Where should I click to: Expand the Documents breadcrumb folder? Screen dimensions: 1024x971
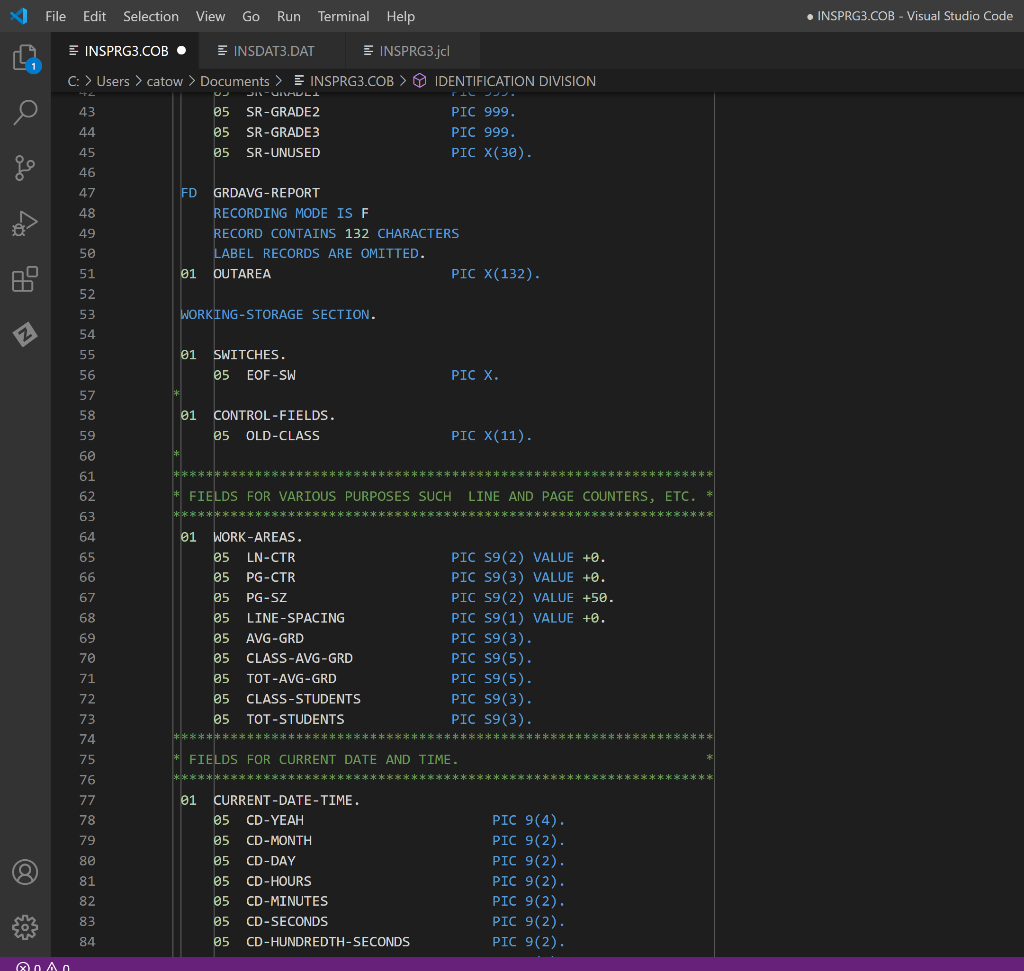tap(234, 81)
